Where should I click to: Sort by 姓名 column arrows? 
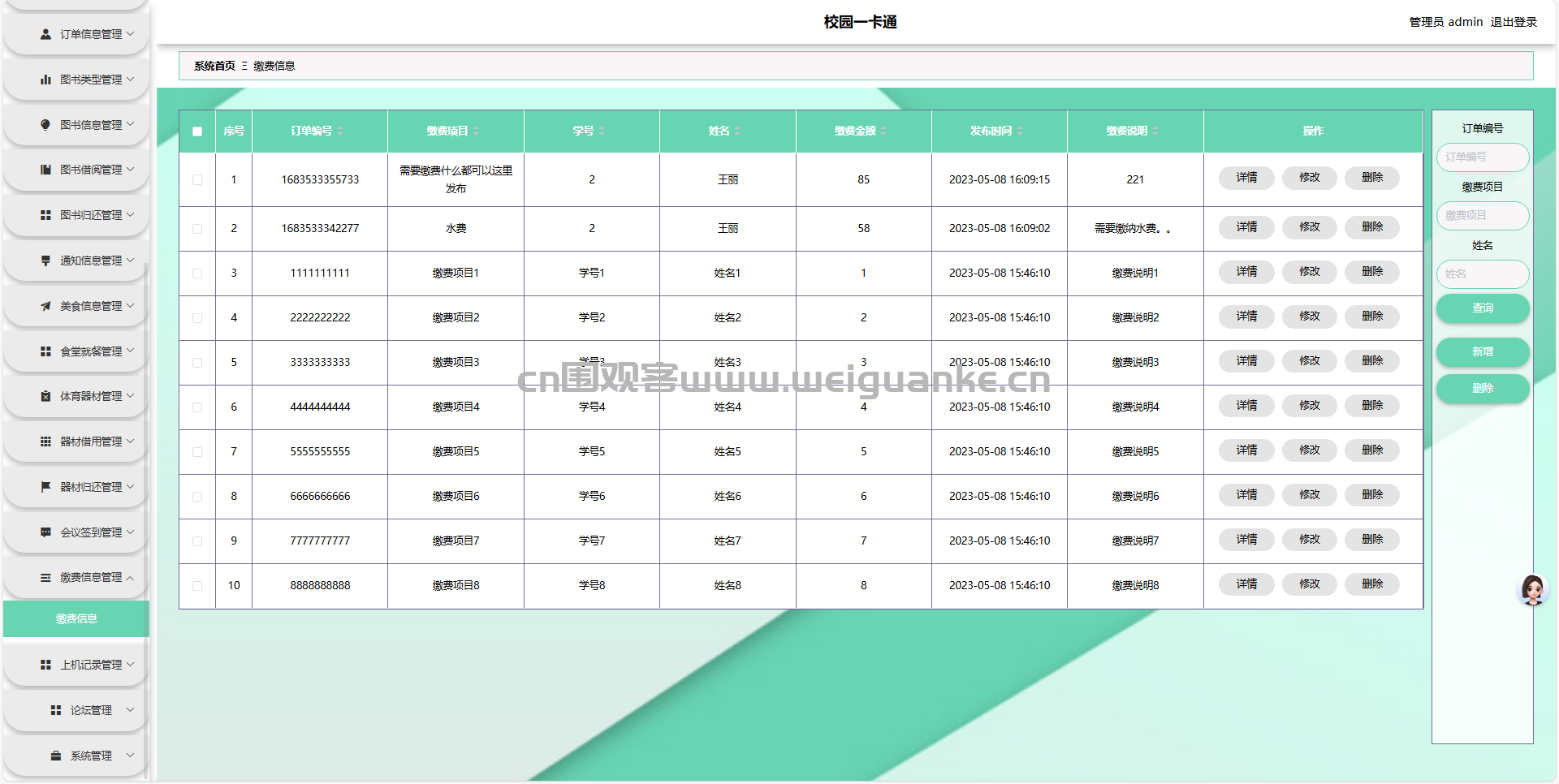(x=737, y=131)
